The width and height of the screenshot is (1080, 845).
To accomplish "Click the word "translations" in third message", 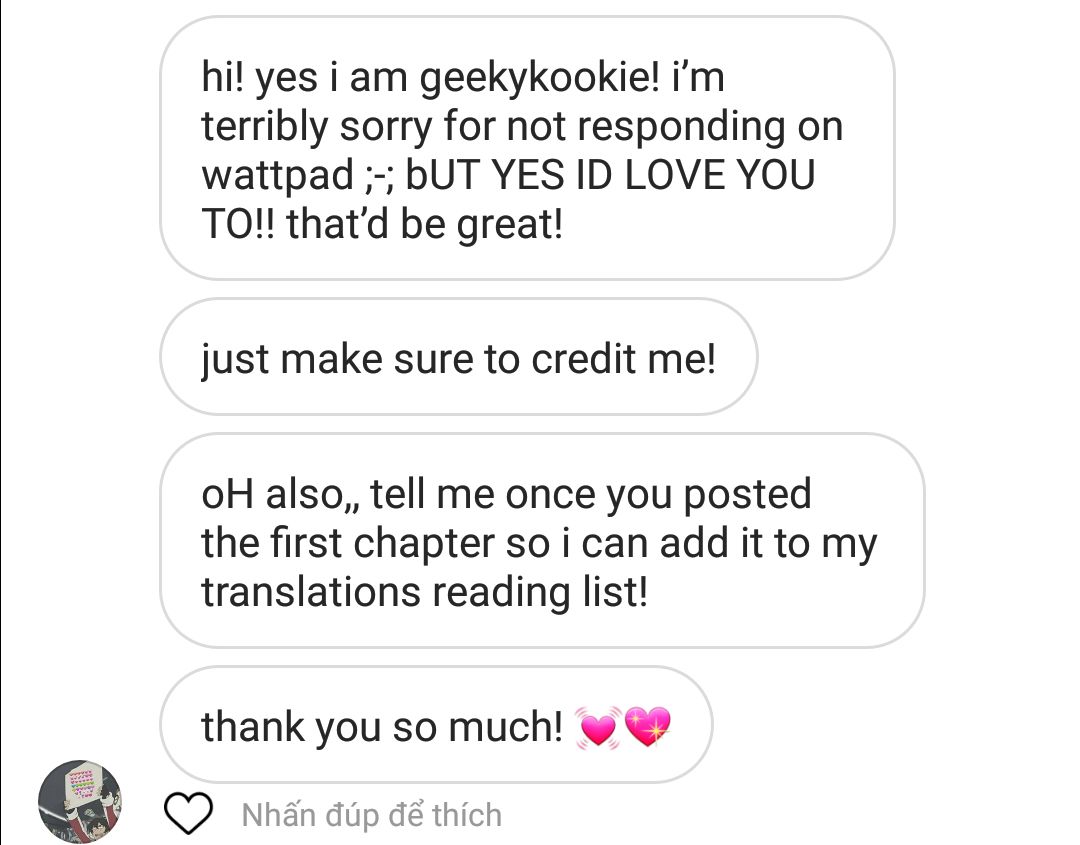I will [x=311, y=592].
